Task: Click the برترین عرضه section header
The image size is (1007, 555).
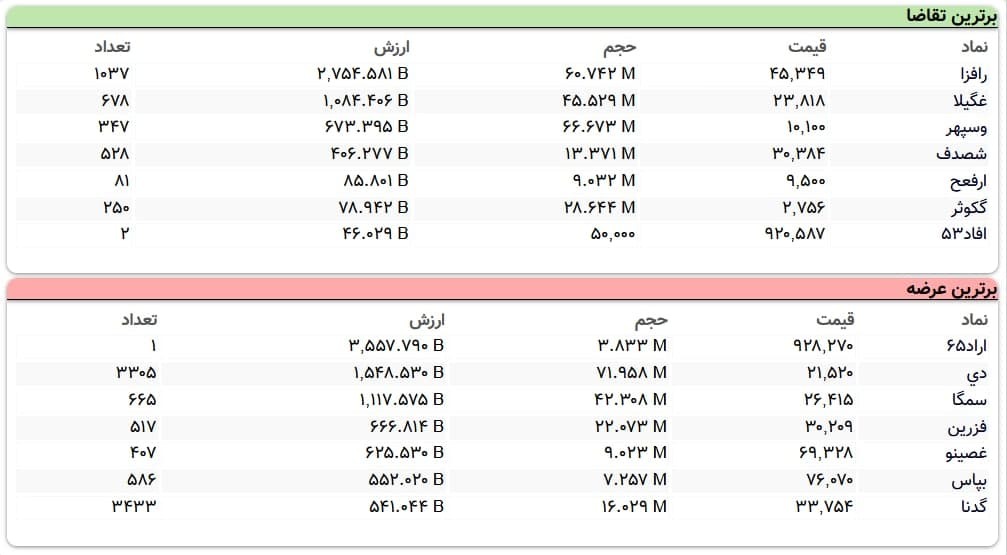Action: (949, 289)
